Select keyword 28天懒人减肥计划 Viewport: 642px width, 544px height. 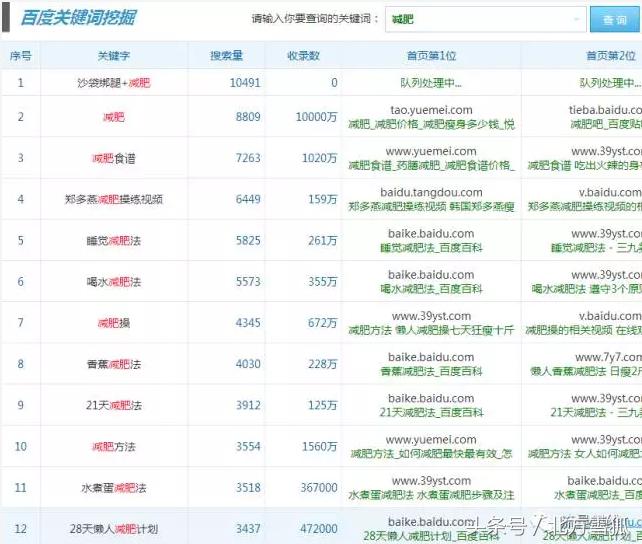click(x=114, y=529)
